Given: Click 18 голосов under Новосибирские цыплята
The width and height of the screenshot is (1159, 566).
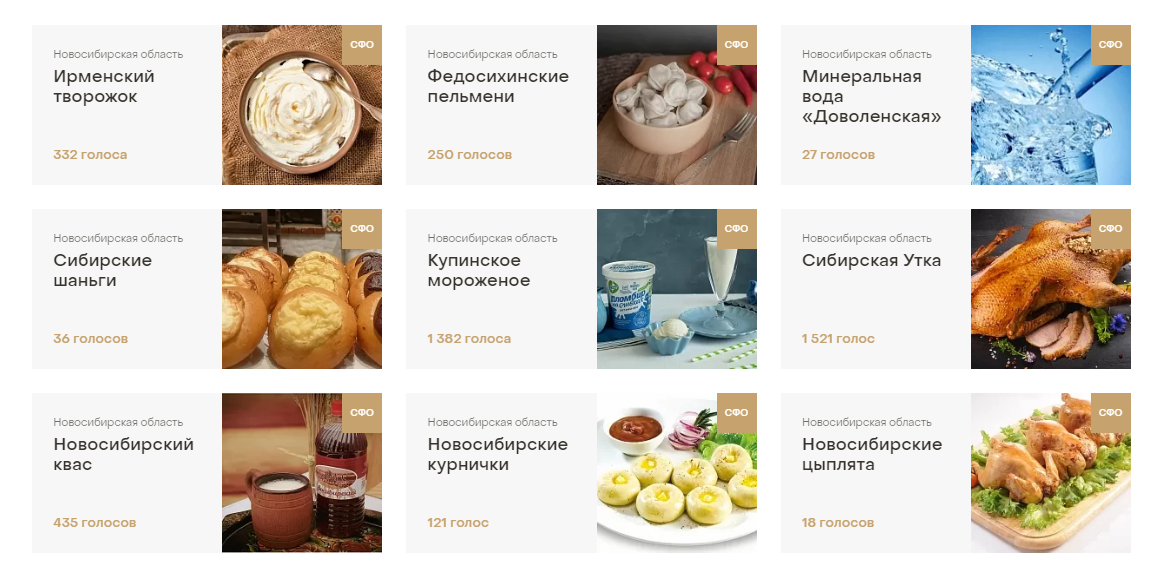Looking at the screenshot, I should coord(837,523).
